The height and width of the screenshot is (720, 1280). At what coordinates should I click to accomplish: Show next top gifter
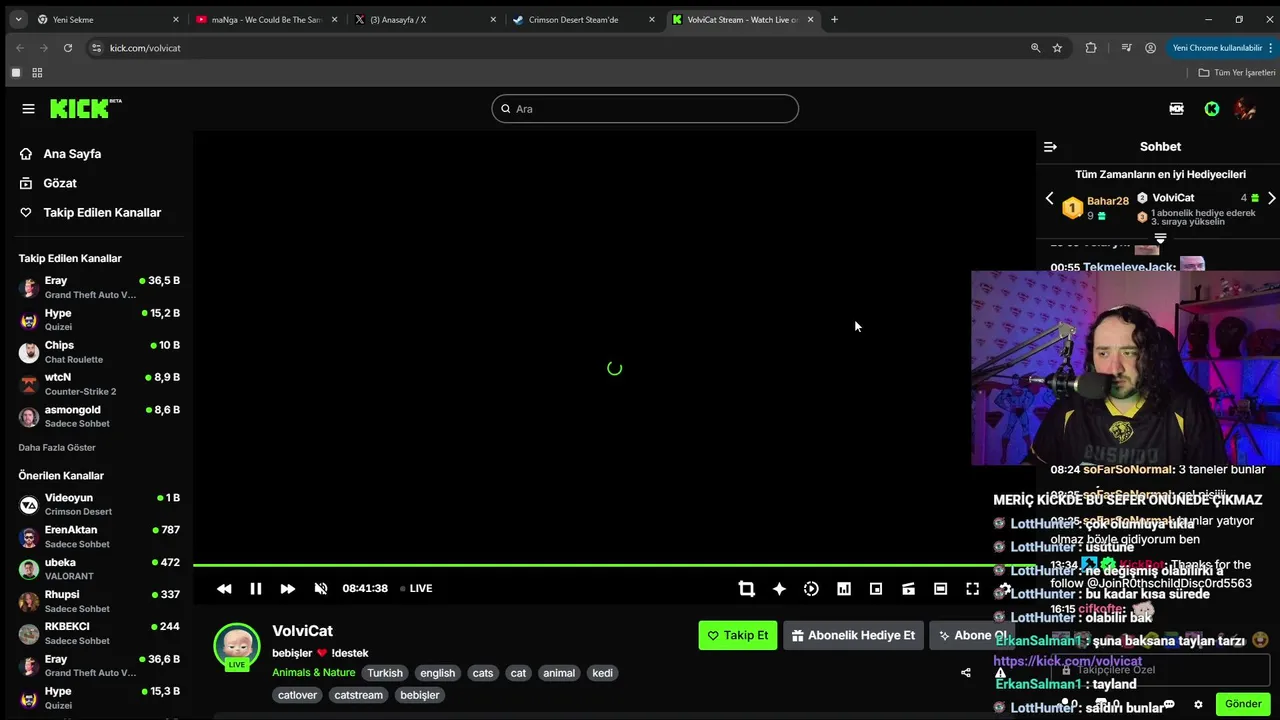click(x=1271, y=198)
